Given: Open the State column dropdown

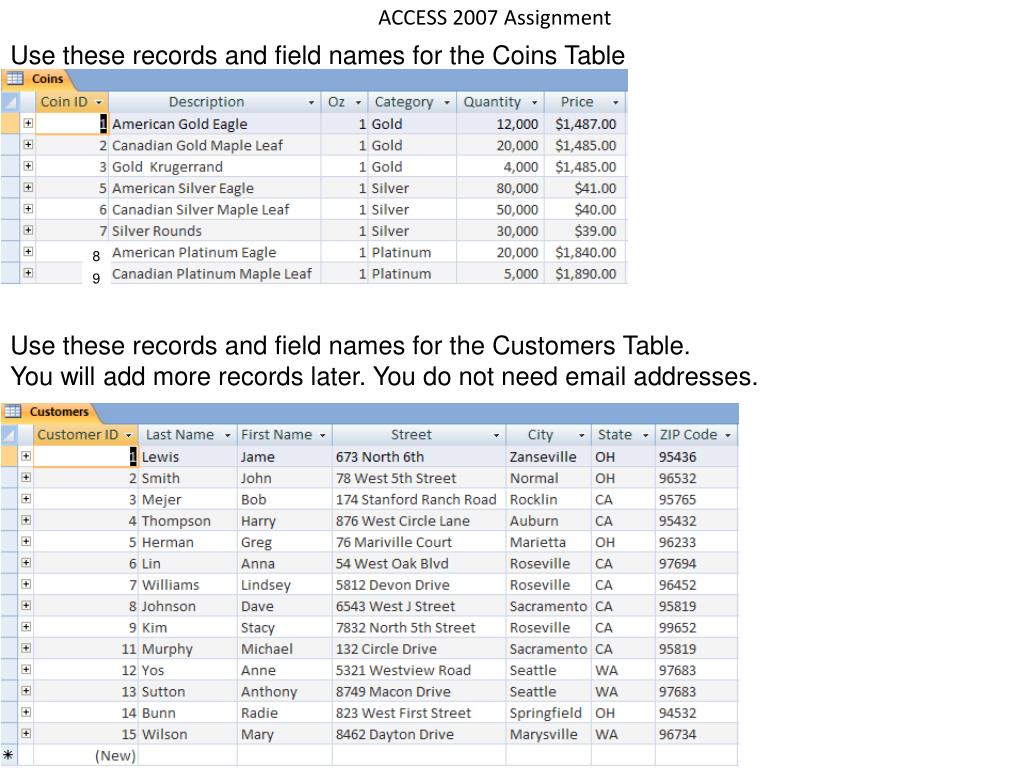Looking at the screenshot, I should (x=645, y=436).
